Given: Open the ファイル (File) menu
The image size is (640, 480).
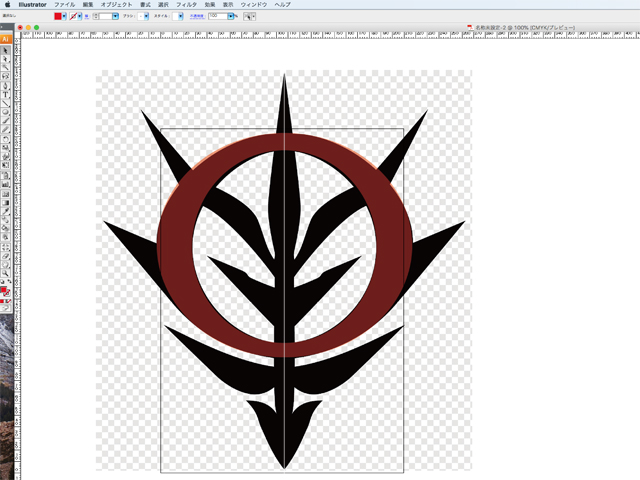Looking at the screenshot, I should (x=64, y=4).
